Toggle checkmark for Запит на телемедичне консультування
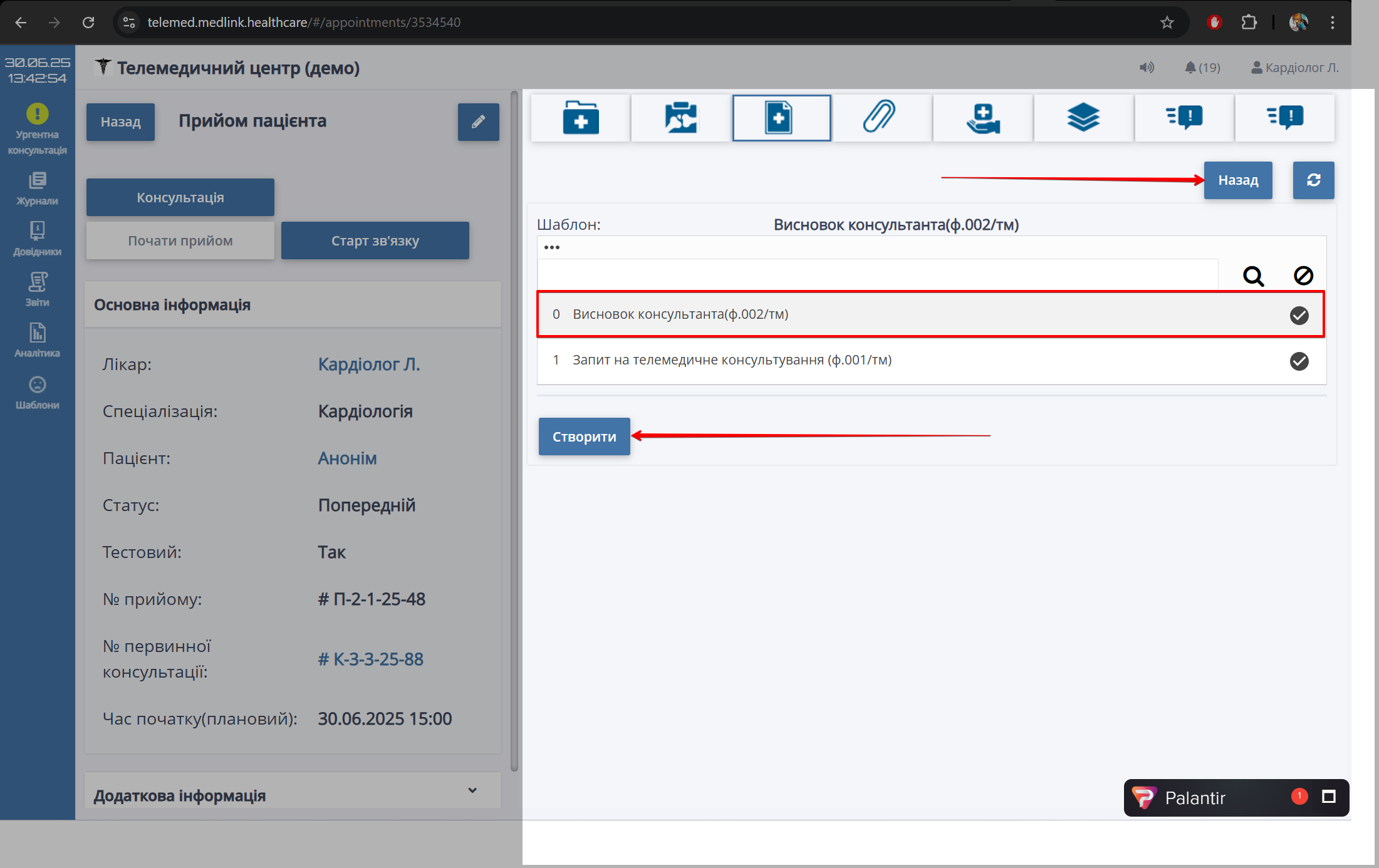1379x868 pixels. tap(1299, 361)
